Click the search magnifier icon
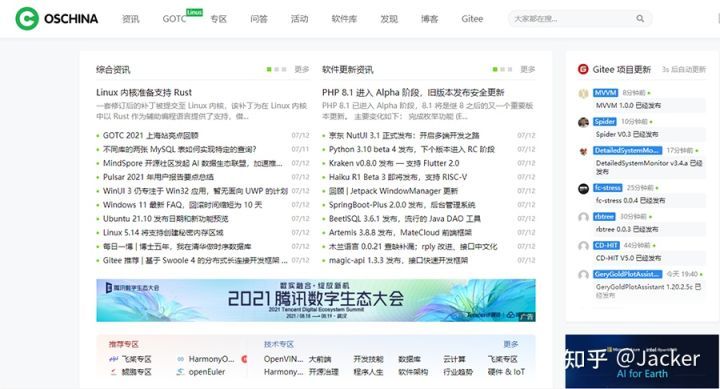The height and width of the screenshot is (389, 720). [x=640, y=19]
